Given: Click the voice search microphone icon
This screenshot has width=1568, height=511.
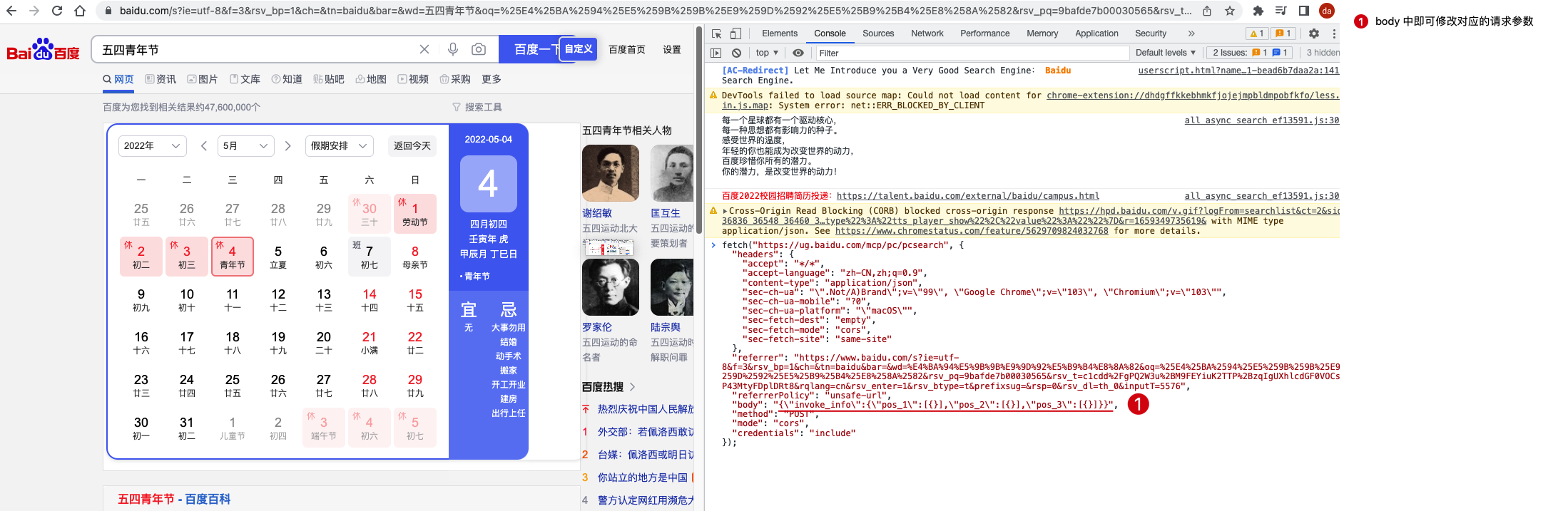Looking at the screenshot, I should click(x=452, y=49).
